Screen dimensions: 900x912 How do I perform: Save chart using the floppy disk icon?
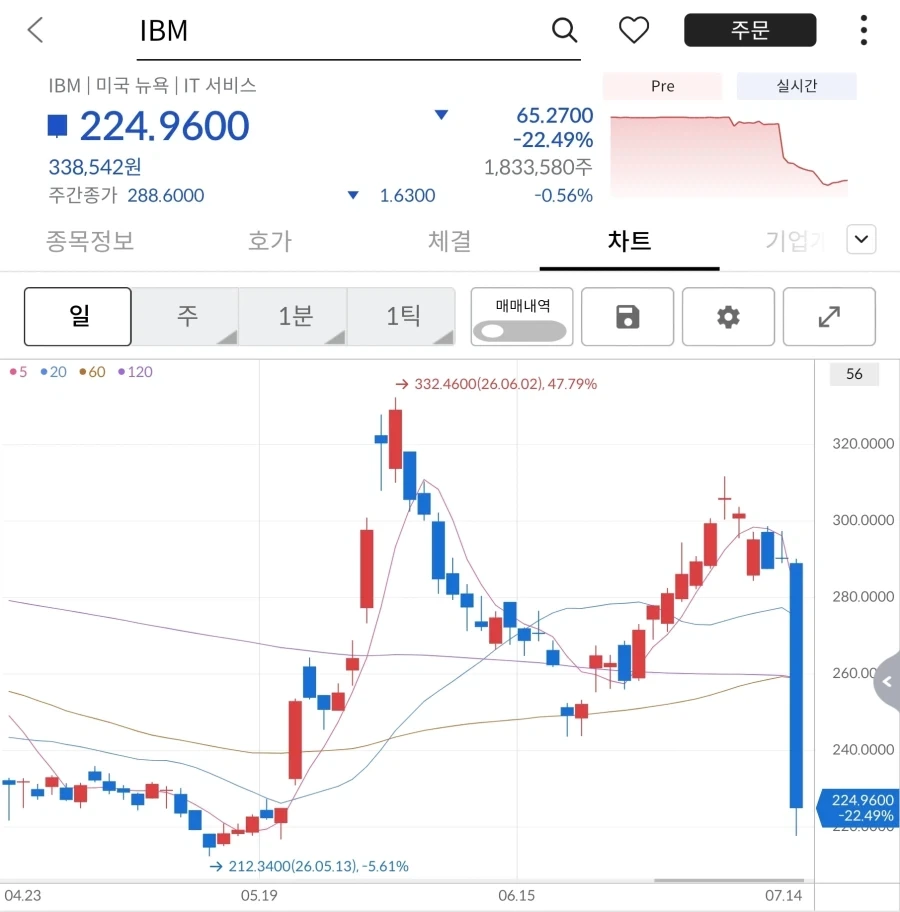click(x=627, y=316)
